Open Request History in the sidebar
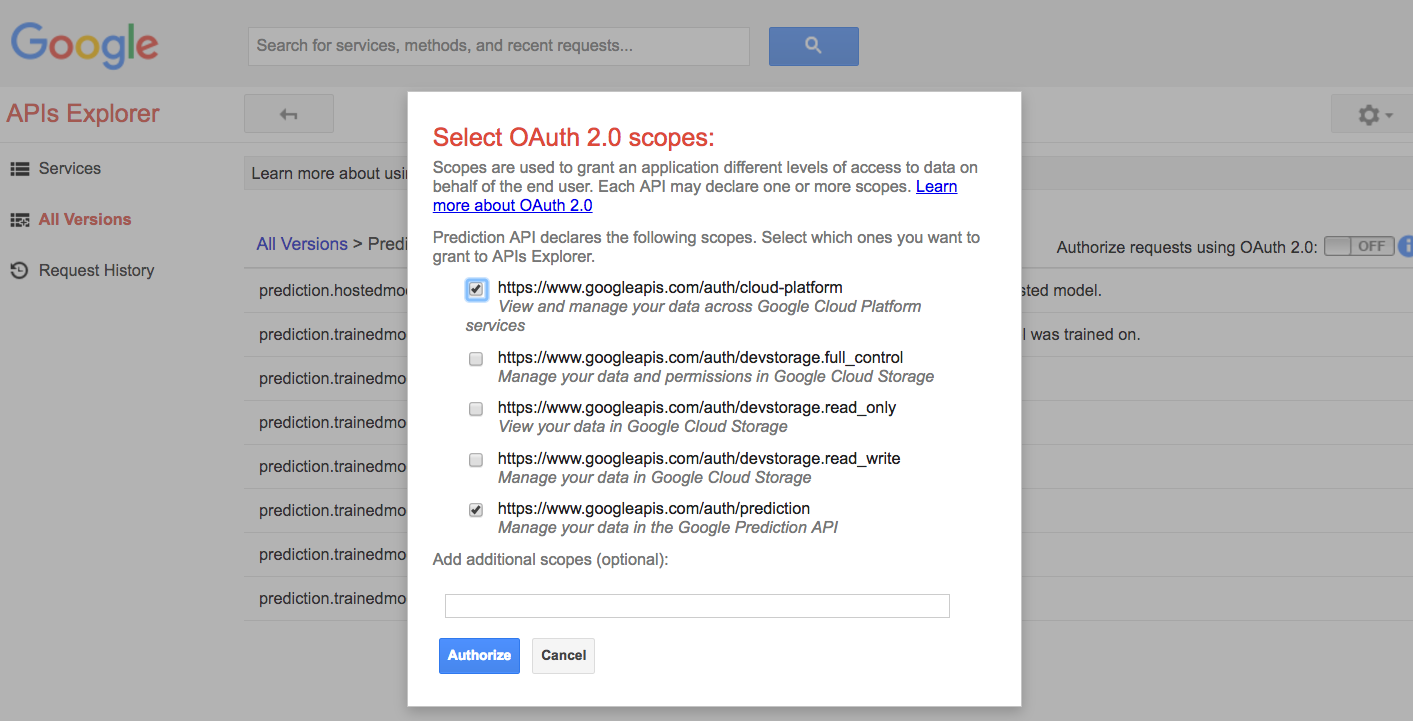Viewport: 1413px width, 721px height. pos(96,271)
